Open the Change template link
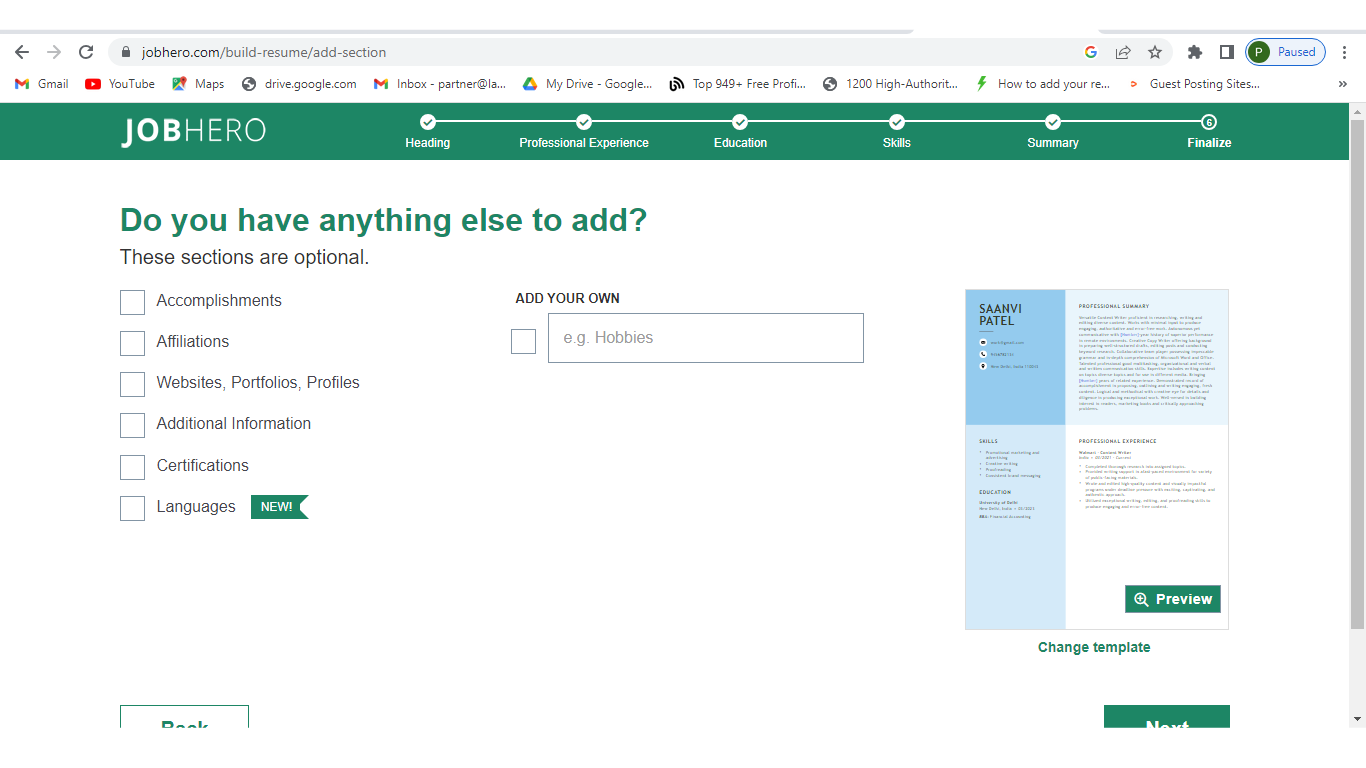 click(x=1094, y=647)
